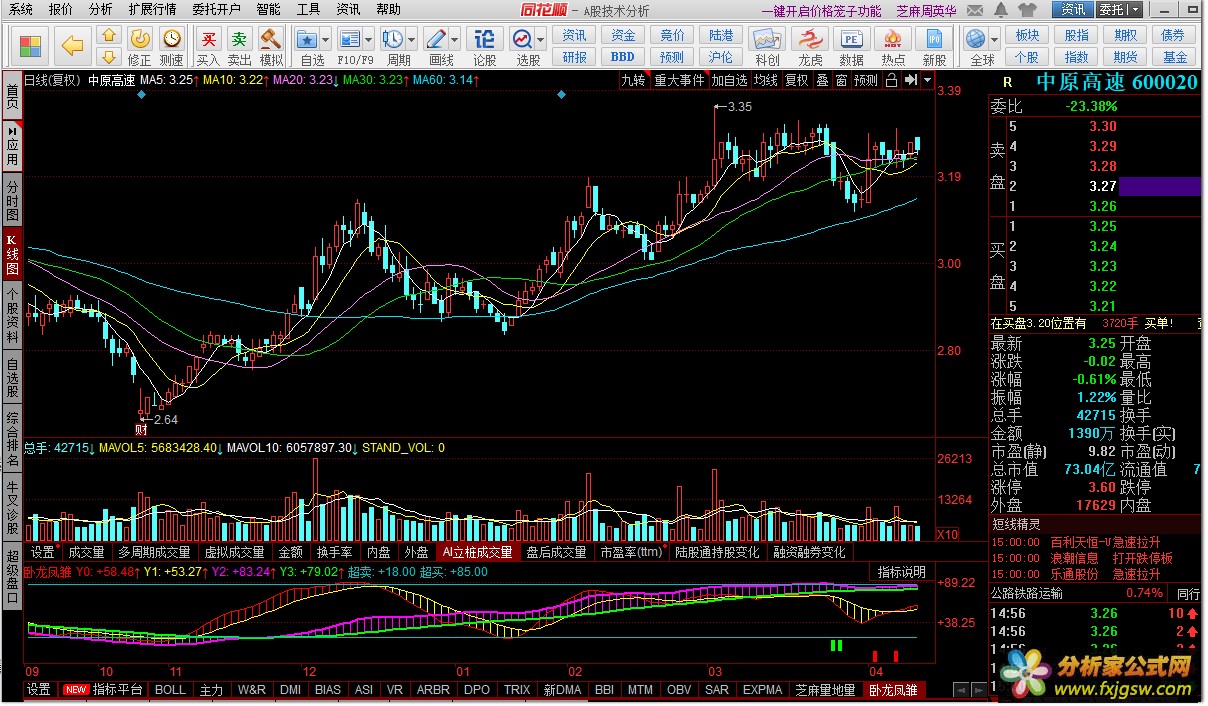Open the F10/F9 company info icon

pyautogui.click(x=350, y=38)
